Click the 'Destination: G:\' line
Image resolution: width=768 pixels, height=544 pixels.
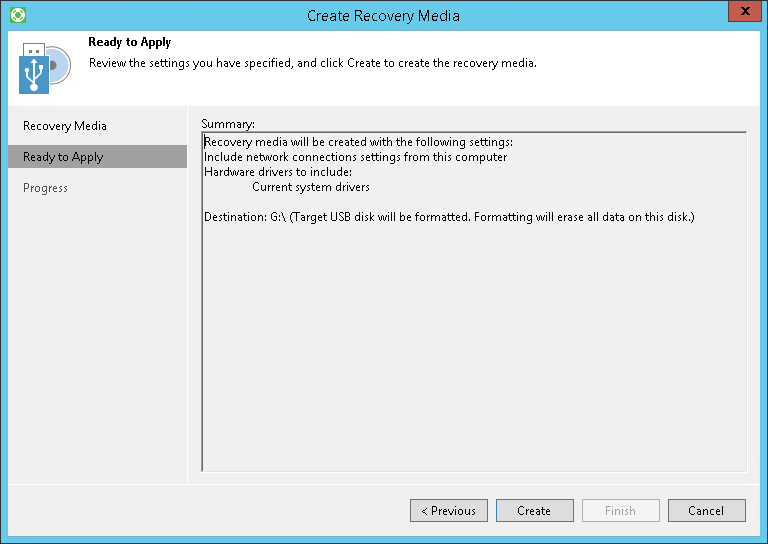tap(449, 217)
